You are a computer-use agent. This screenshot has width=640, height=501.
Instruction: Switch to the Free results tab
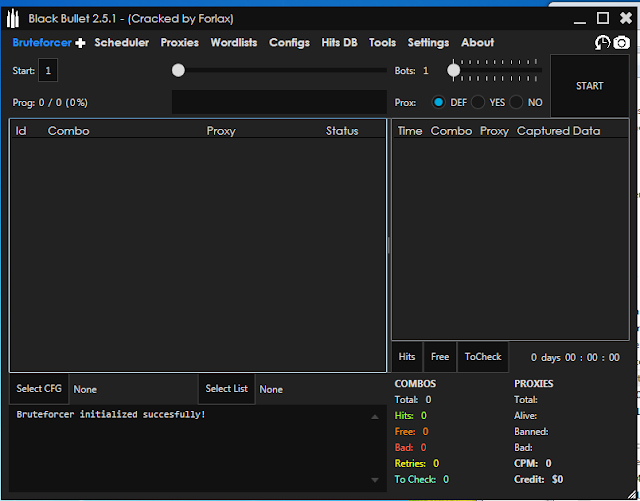point(439,357)
